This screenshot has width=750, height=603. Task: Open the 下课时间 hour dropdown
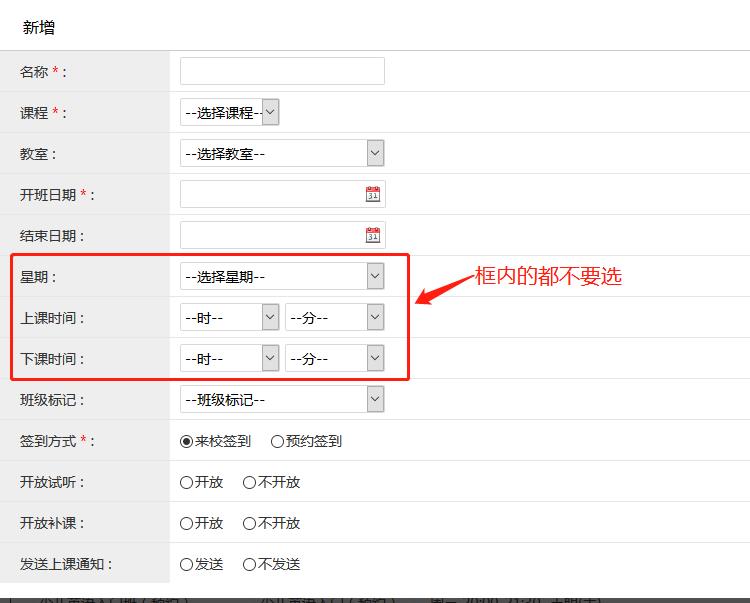(229, 358)
